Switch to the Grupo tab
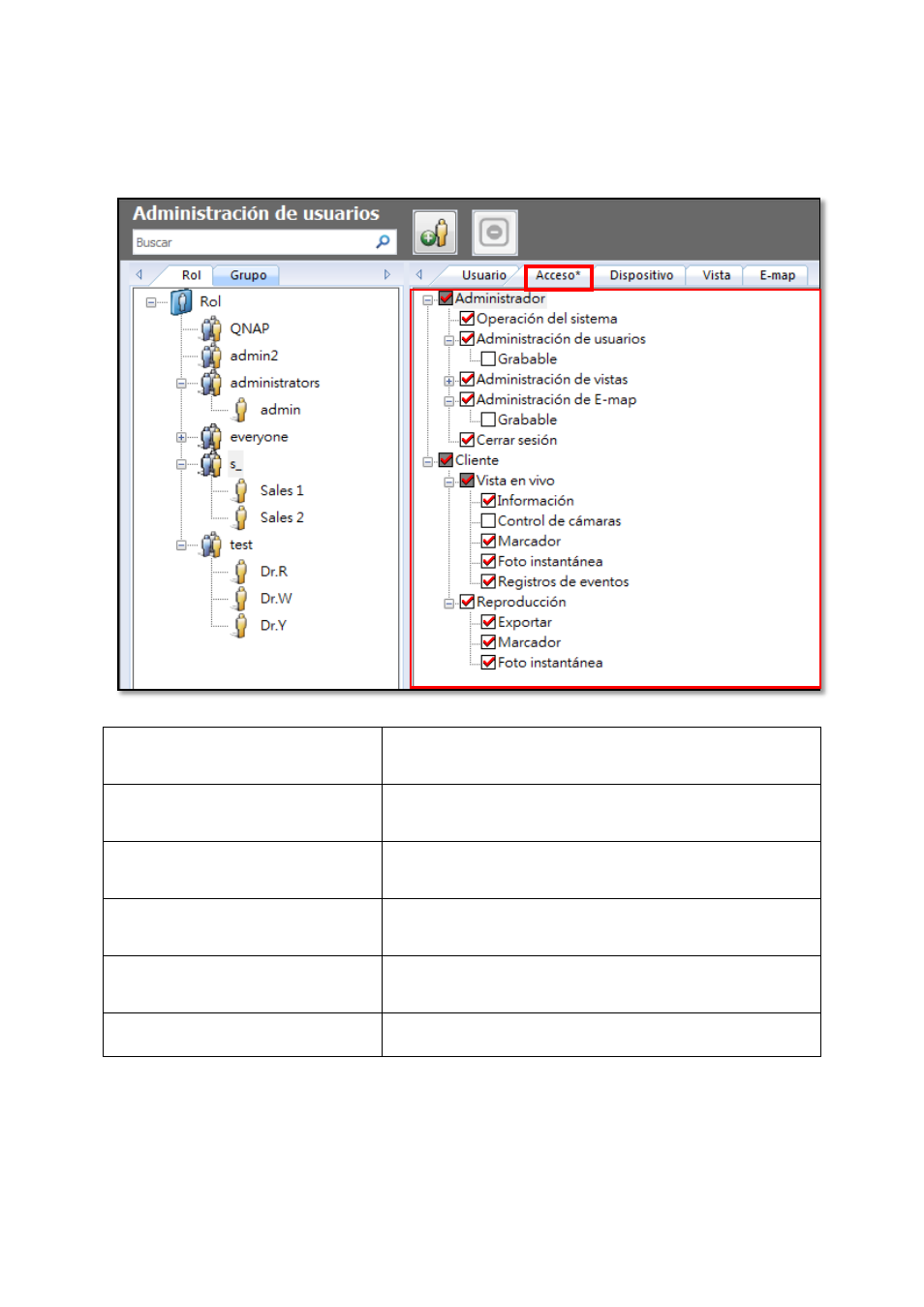 248,275
